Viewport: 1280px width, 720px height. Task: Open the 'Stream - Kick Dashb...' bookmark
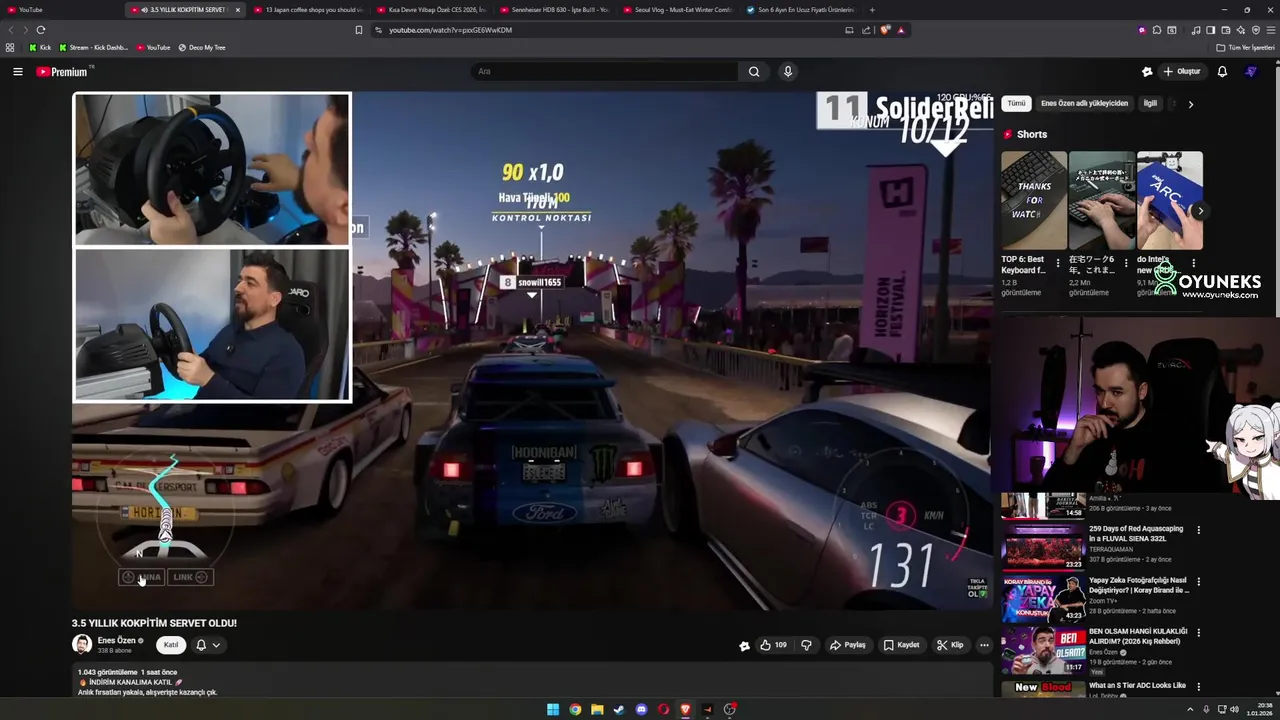94,47
